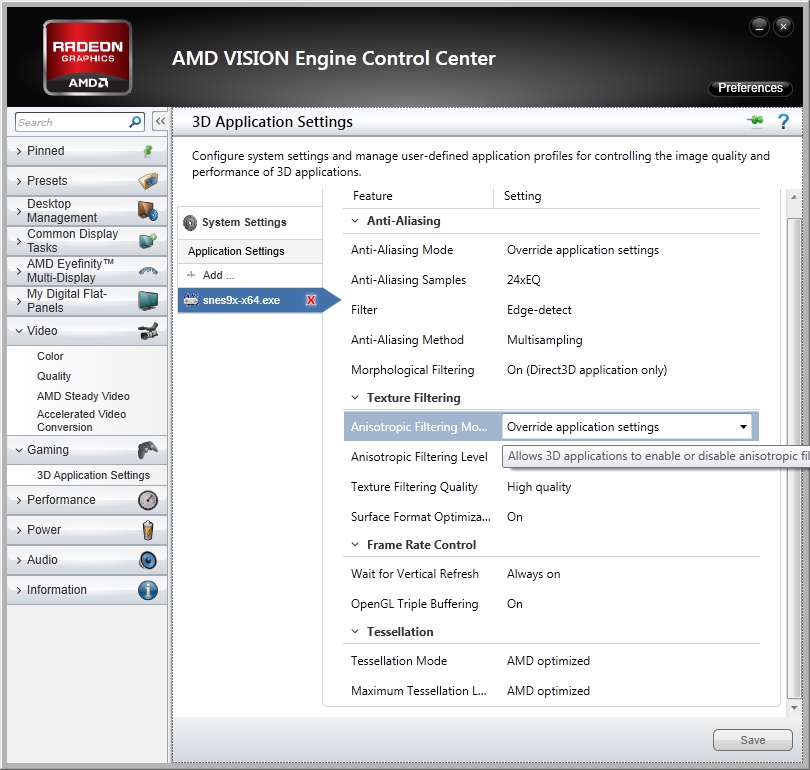Expand the Desktop Management section

[19, 211]
